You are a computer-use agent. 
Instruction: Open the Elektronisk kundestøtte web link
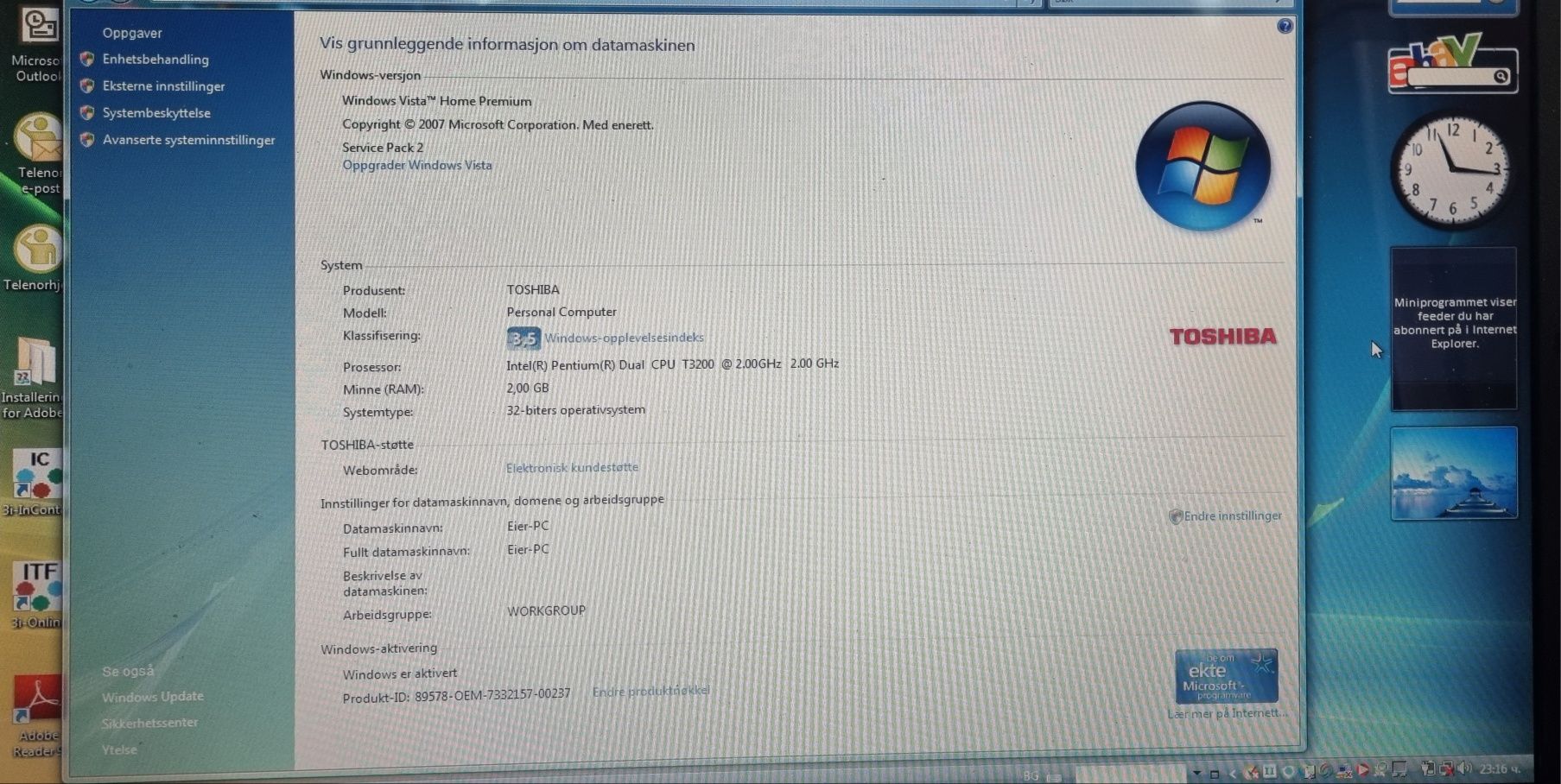tap(572, 467)
